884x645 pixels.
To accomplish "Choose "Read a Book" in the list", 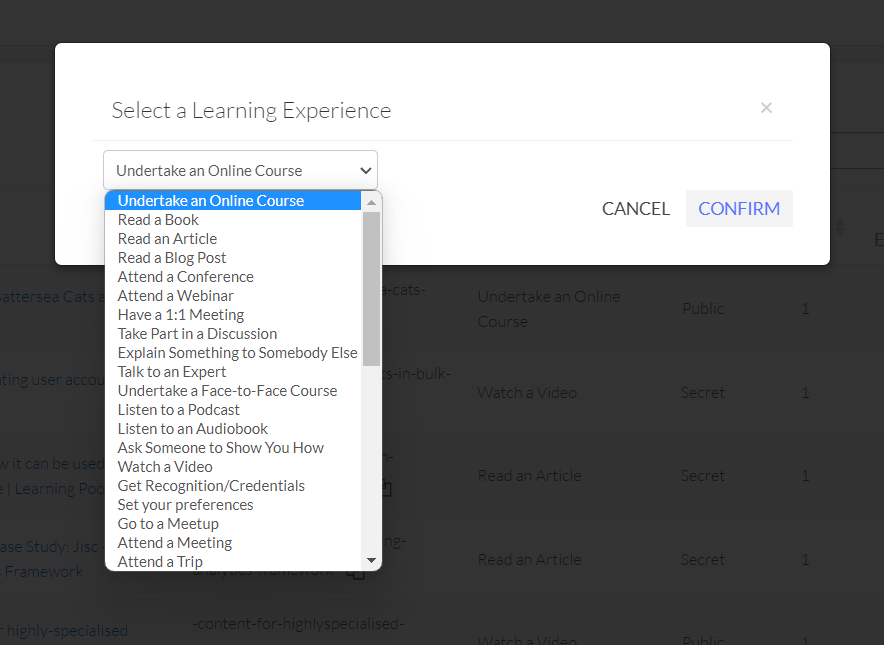I will 157,219.
